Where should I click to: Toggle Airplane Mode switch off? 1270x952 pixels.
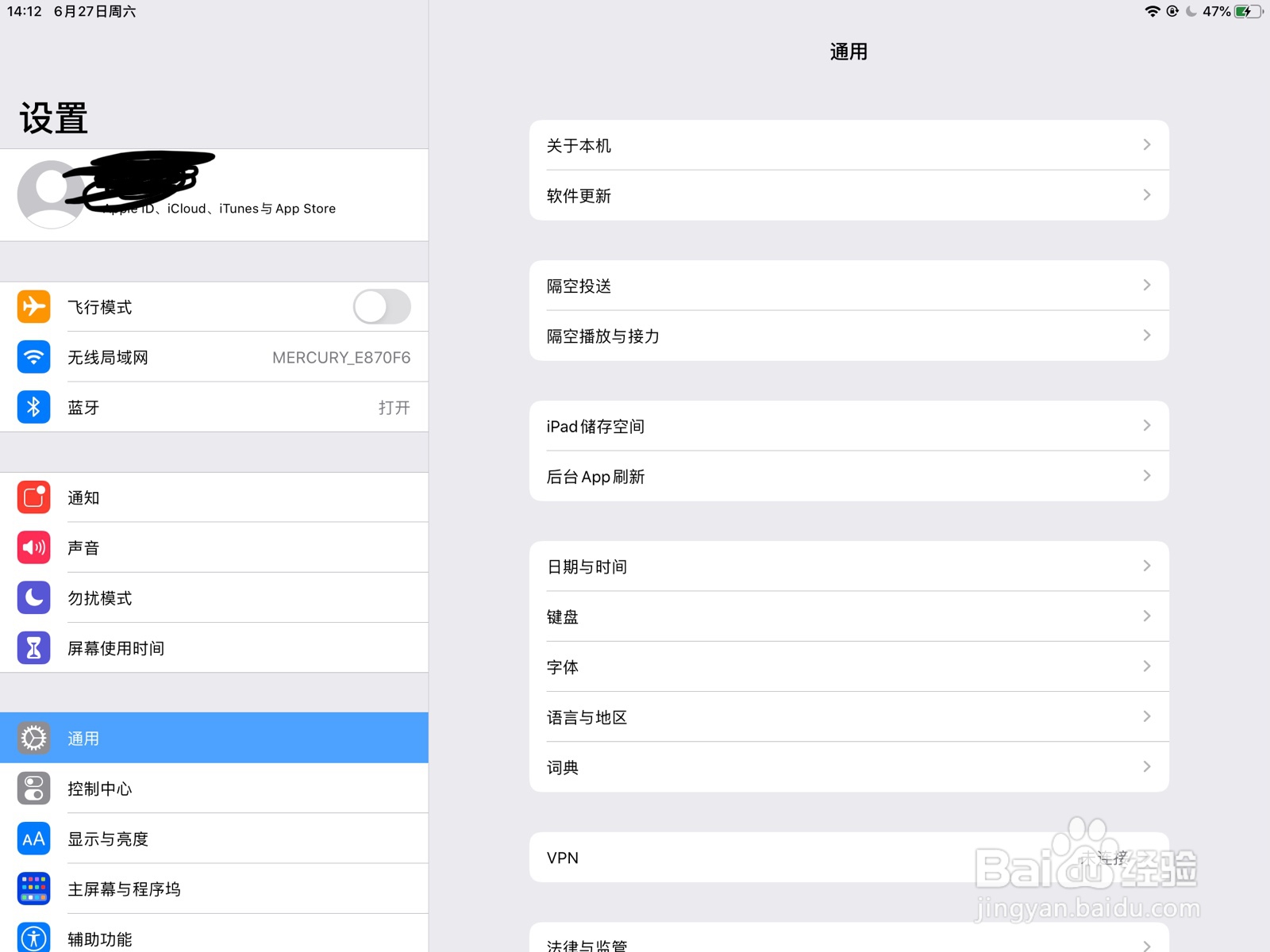click(x=381, y=307)
